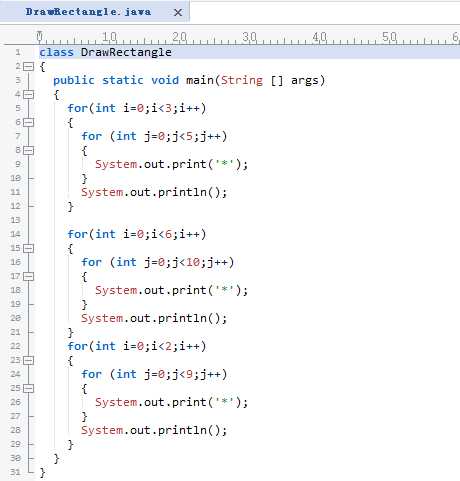Click 'args' parameter on line 3
The image size is (460, 481).
[305, 81]
